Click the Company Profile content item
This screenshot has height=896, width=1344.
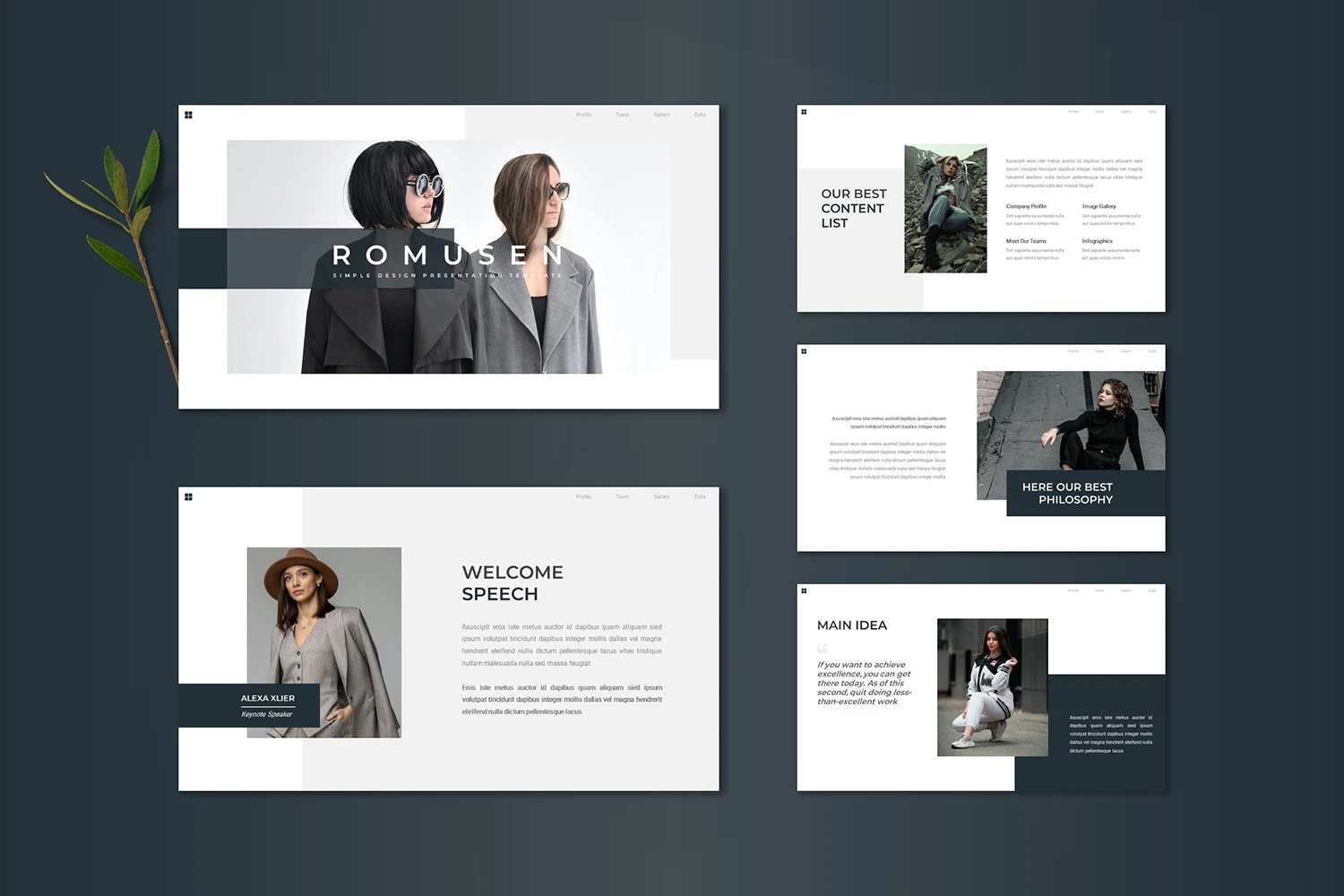(x=1026, y=207)
